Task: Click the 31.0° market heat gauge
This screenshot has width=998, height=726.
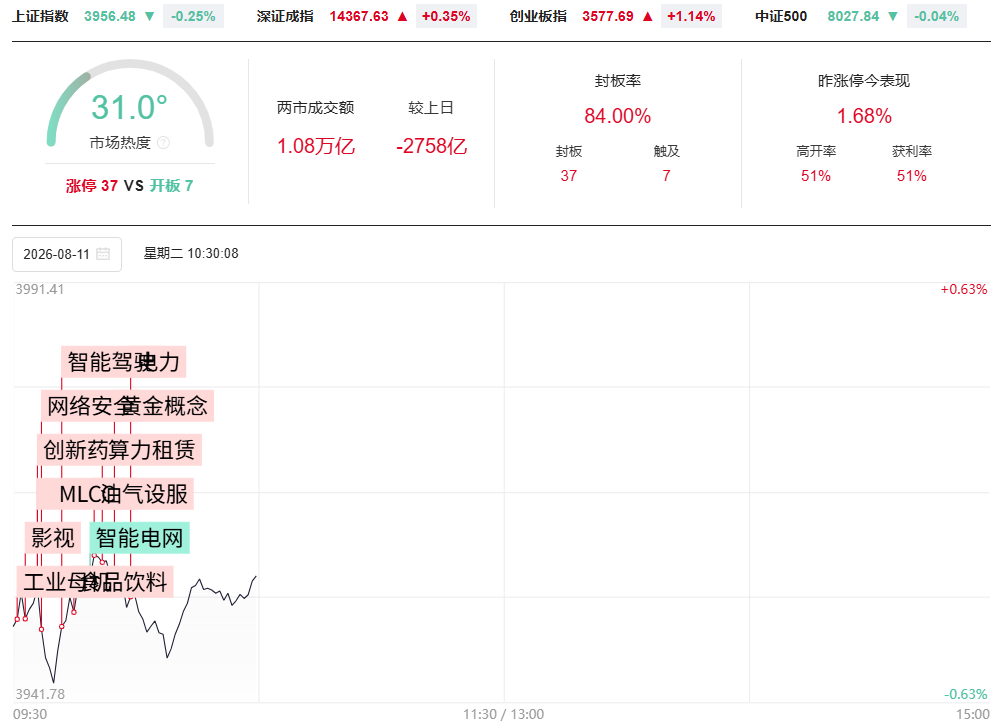Action: (129, 107)
